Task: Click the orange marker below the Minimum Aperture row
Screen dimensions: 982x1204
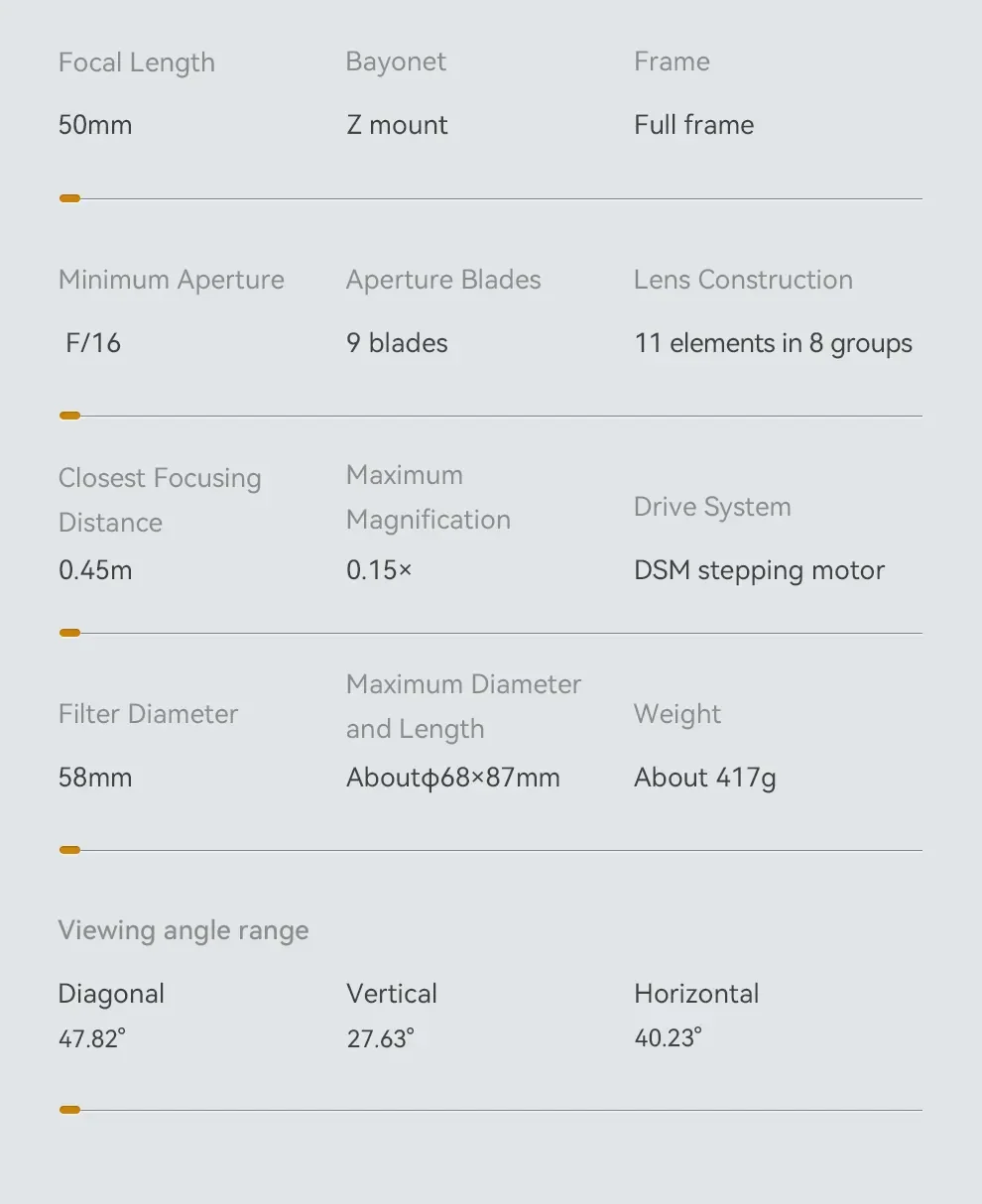Action: coord(69,416)
